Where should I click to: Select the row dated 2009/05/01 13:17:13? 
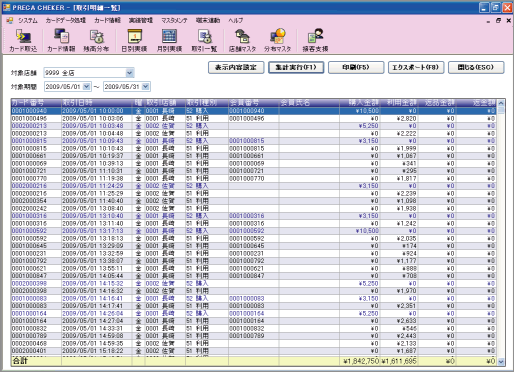pyautogui.click(x=254, y=231)
